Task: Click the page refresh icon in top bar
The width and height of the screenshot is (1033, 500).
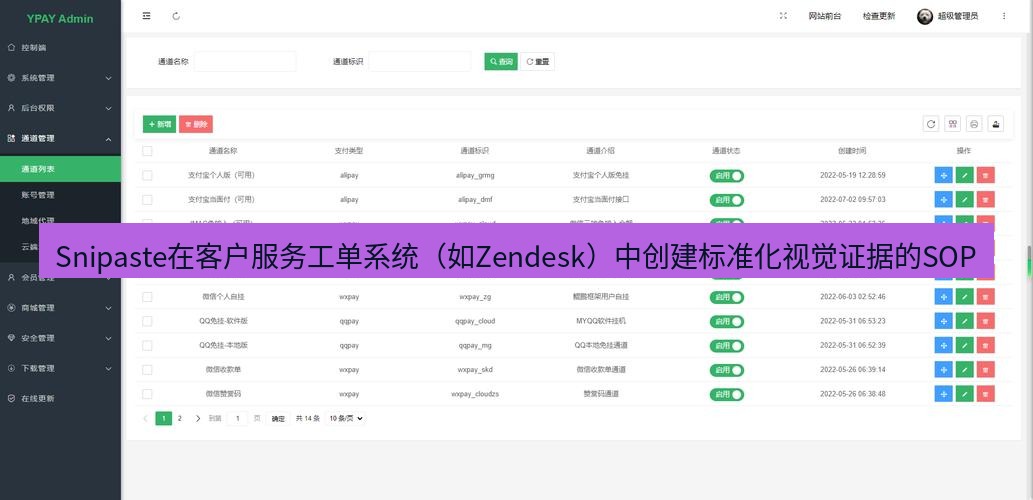Action: 176,16
